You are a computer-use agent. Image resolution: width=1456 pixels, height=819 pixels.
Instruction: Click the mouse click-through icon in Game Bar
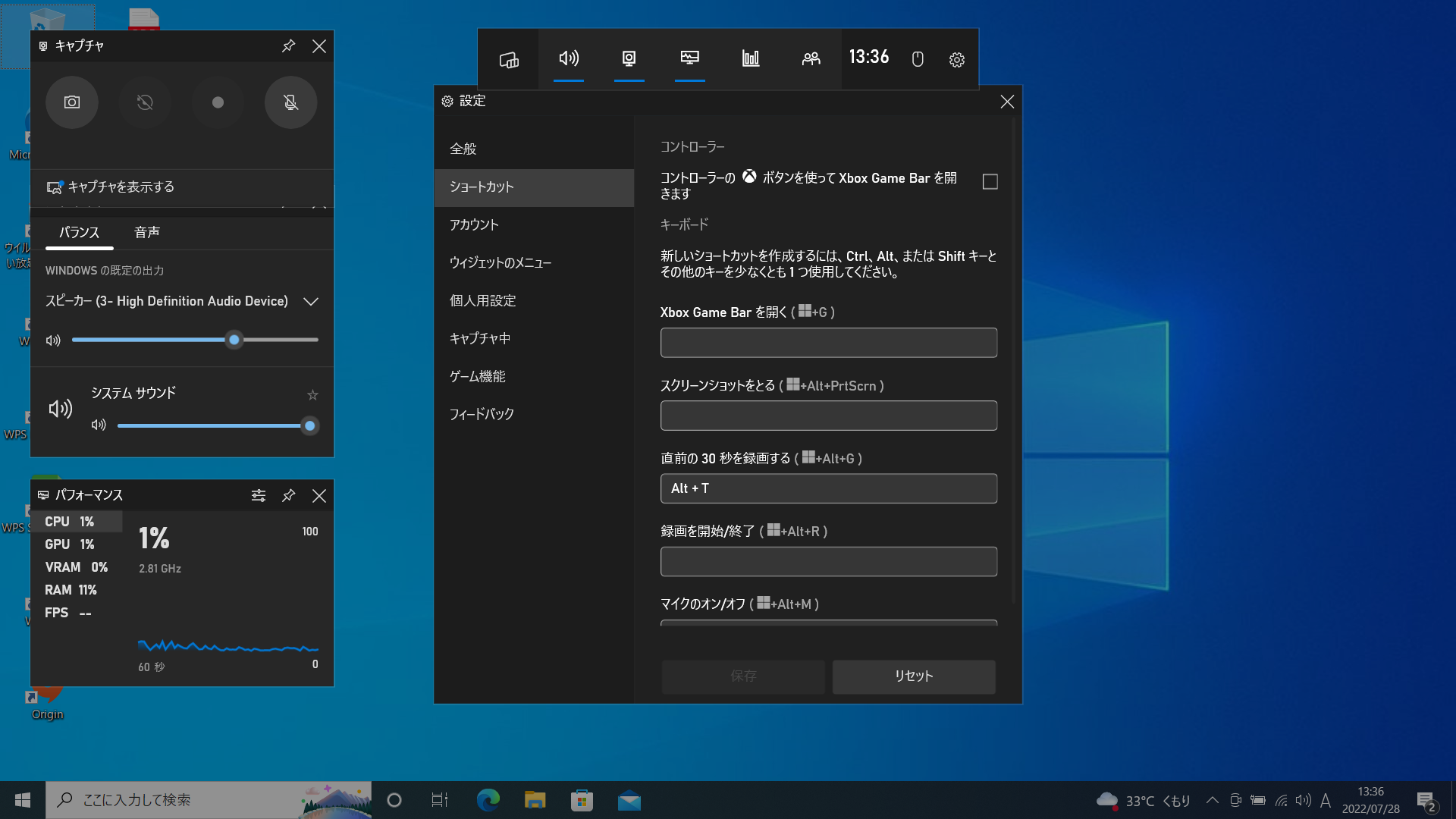pos(918,59)
